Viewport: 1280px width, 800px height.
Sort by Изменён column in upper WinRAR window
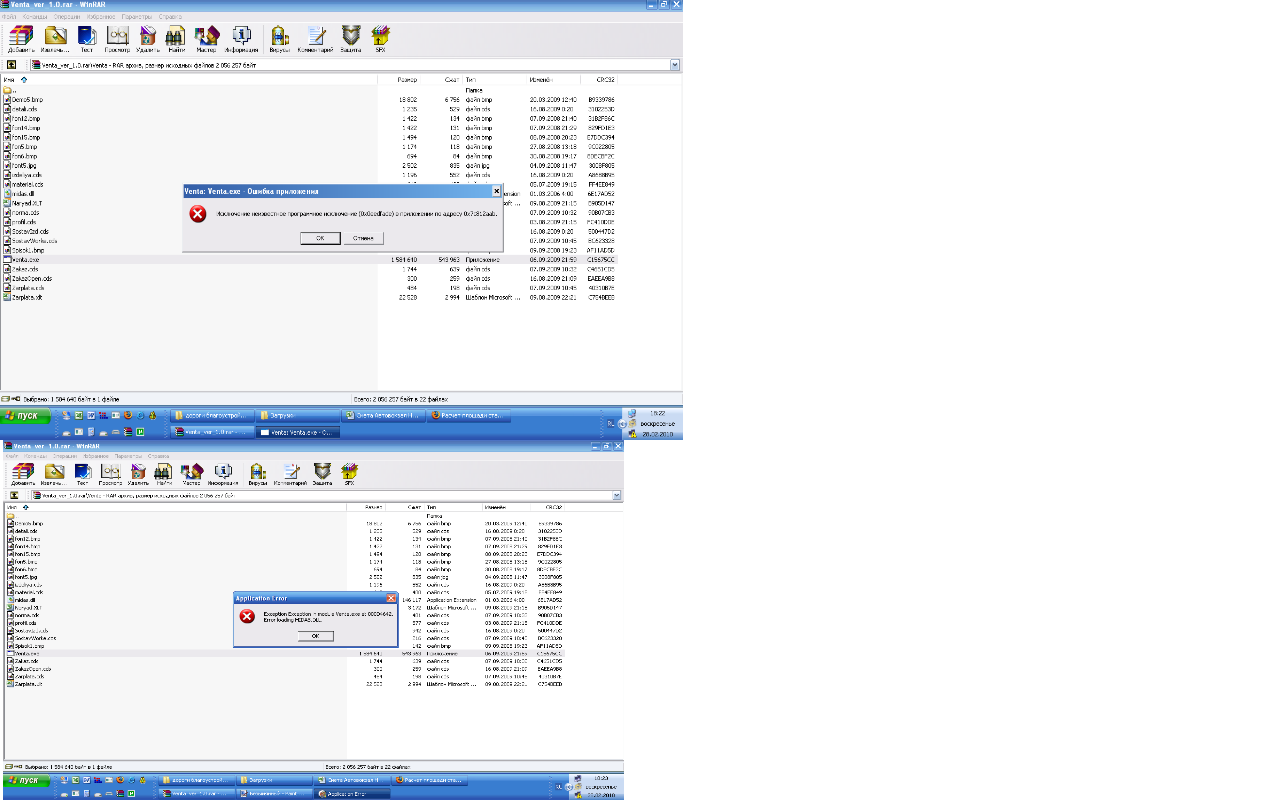541,79
